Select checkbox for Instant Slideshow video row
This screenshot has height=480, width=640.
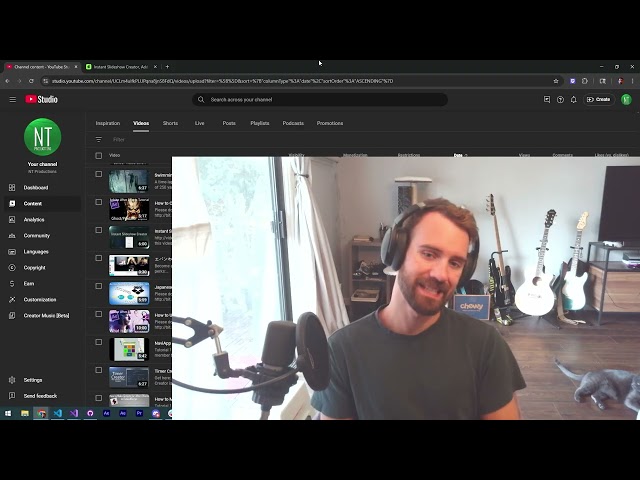coord(99,230)
